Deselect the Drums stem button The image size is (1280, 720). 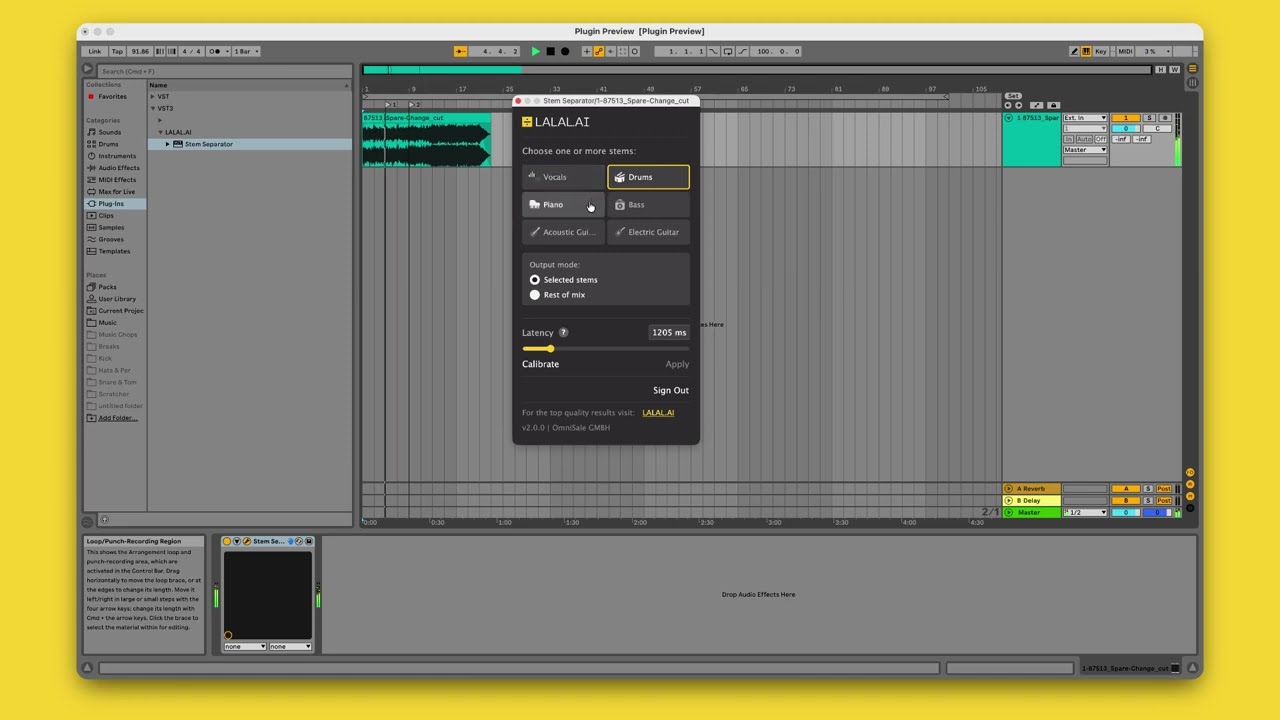click(x=648, y=177)
